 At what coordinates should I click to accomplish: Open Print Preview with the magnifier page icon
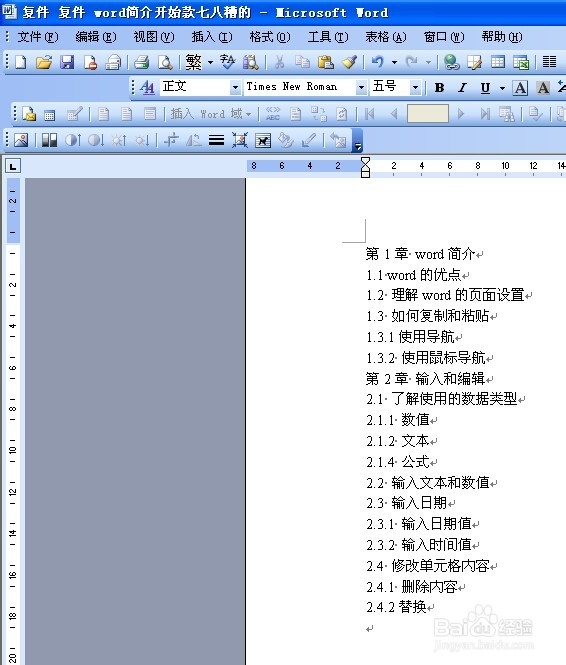click(165, 62)
